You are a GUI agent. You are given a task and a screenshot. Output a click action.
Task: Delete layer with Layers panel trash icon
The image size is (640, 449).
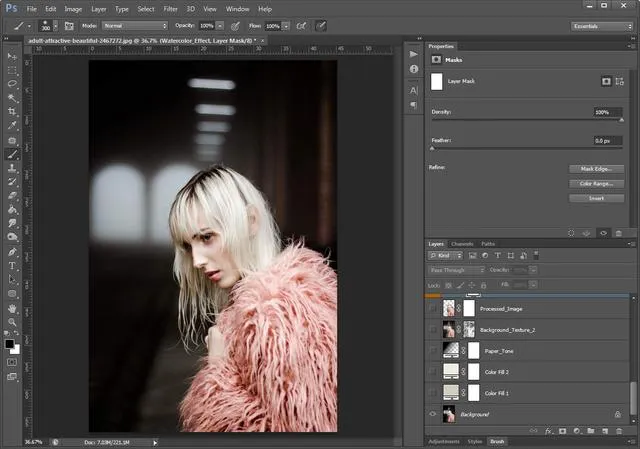tap(619, 431)
